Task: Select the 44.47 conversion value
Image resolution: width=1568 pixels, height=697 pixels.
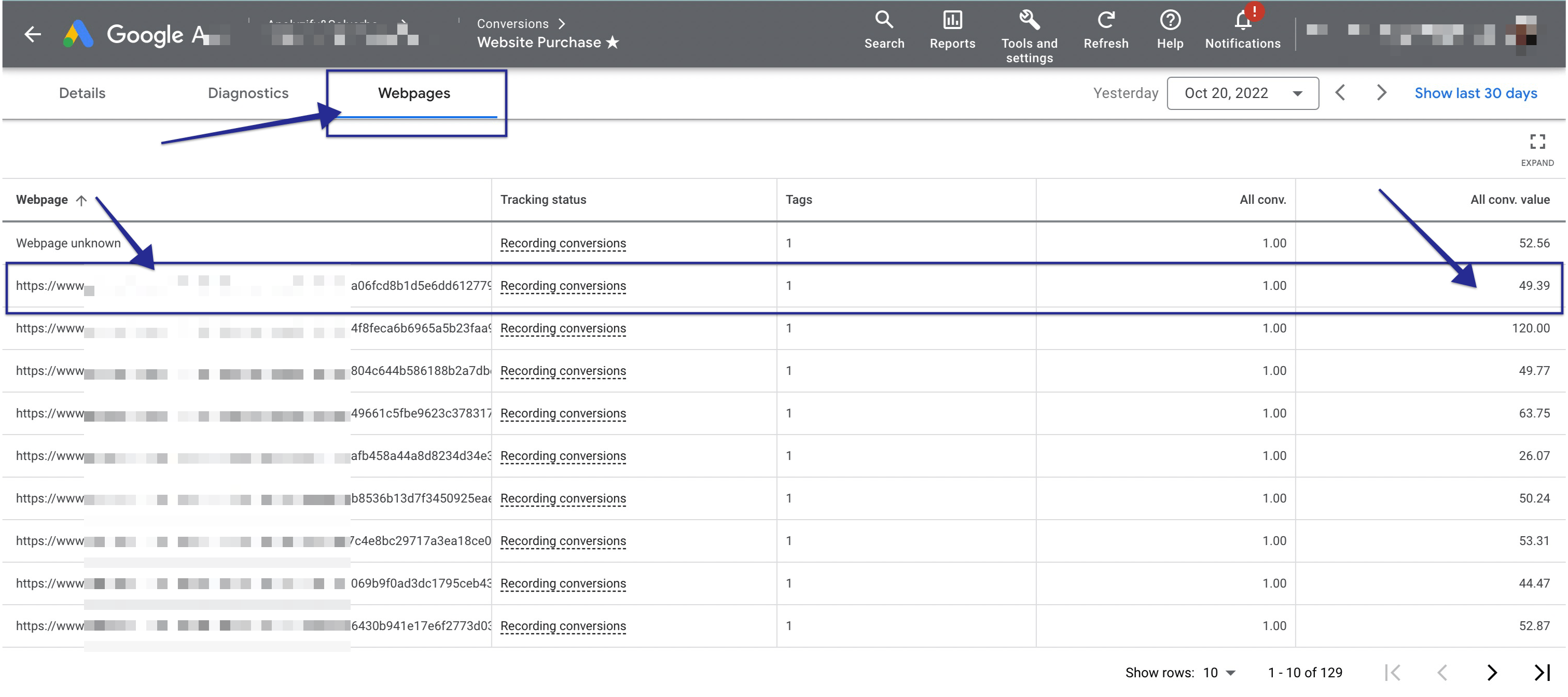Action: point(1534,583)
